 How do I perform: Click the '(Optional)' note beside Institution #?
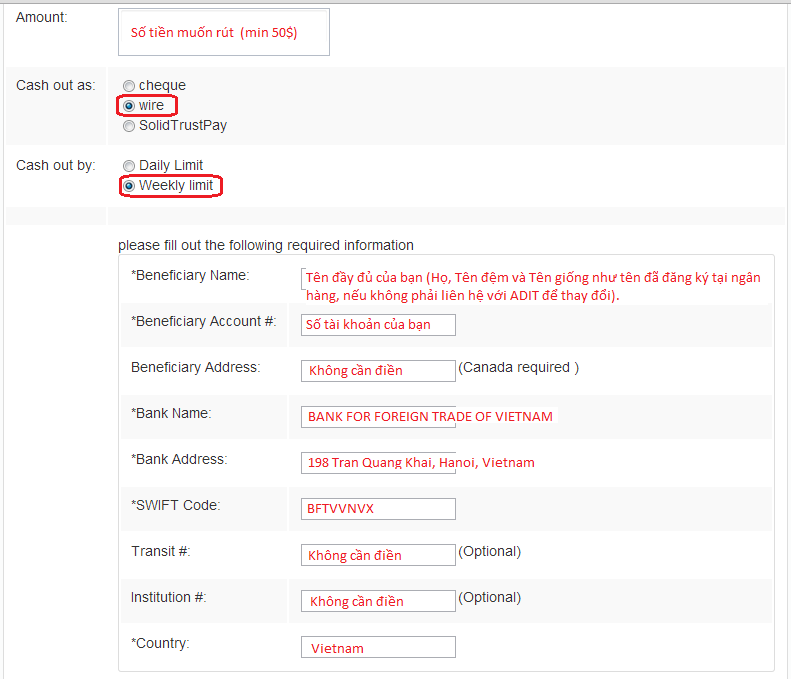(x=489, y=597)
